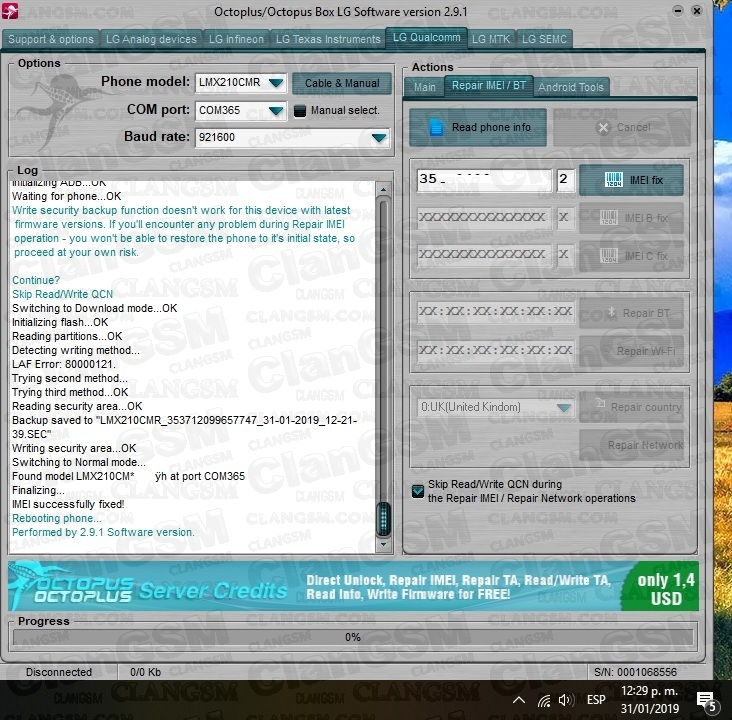Image resolution: width=732 pixels, height=720 pixels.
Task: Show hidden tray icons chevron
Action: coord(519,700)
